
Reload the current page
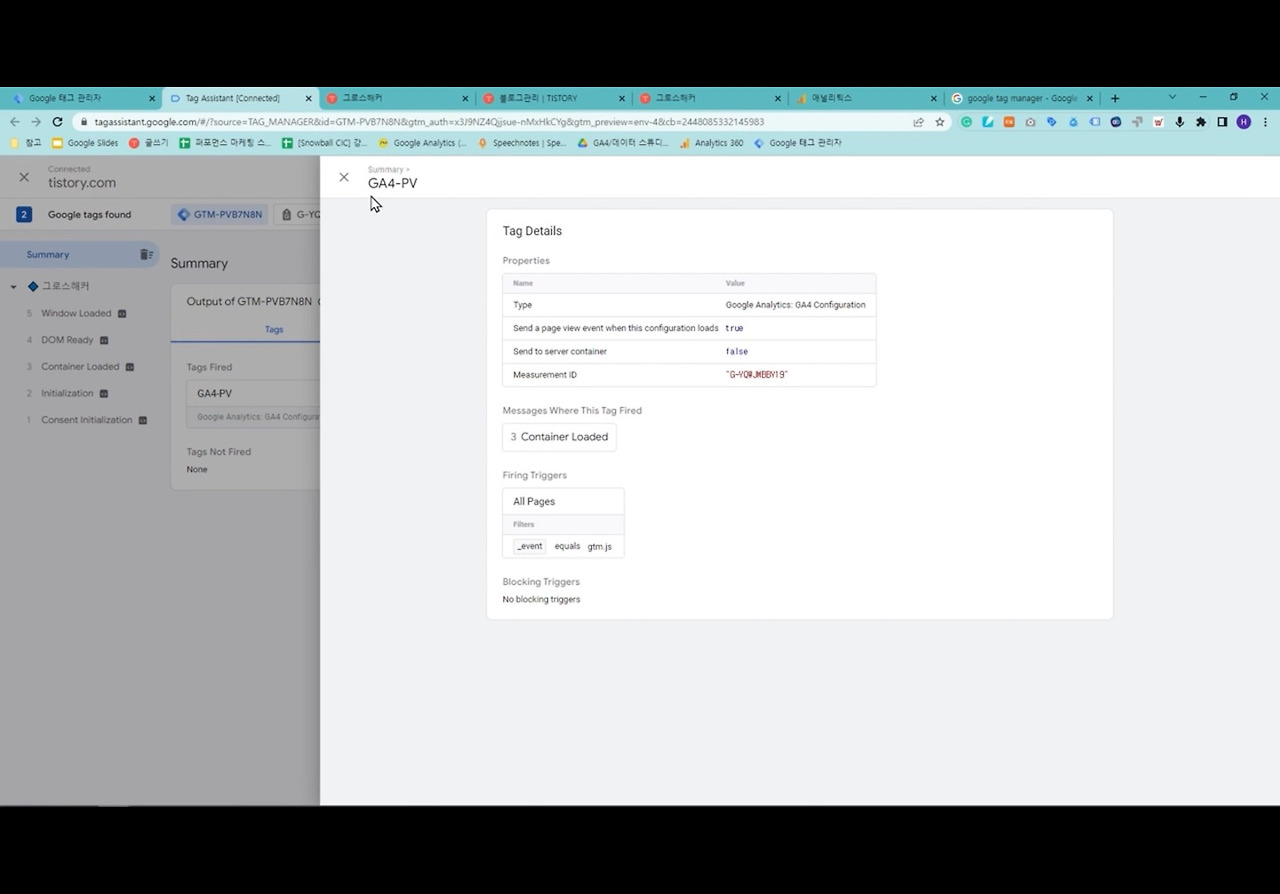tap(58, 122)
